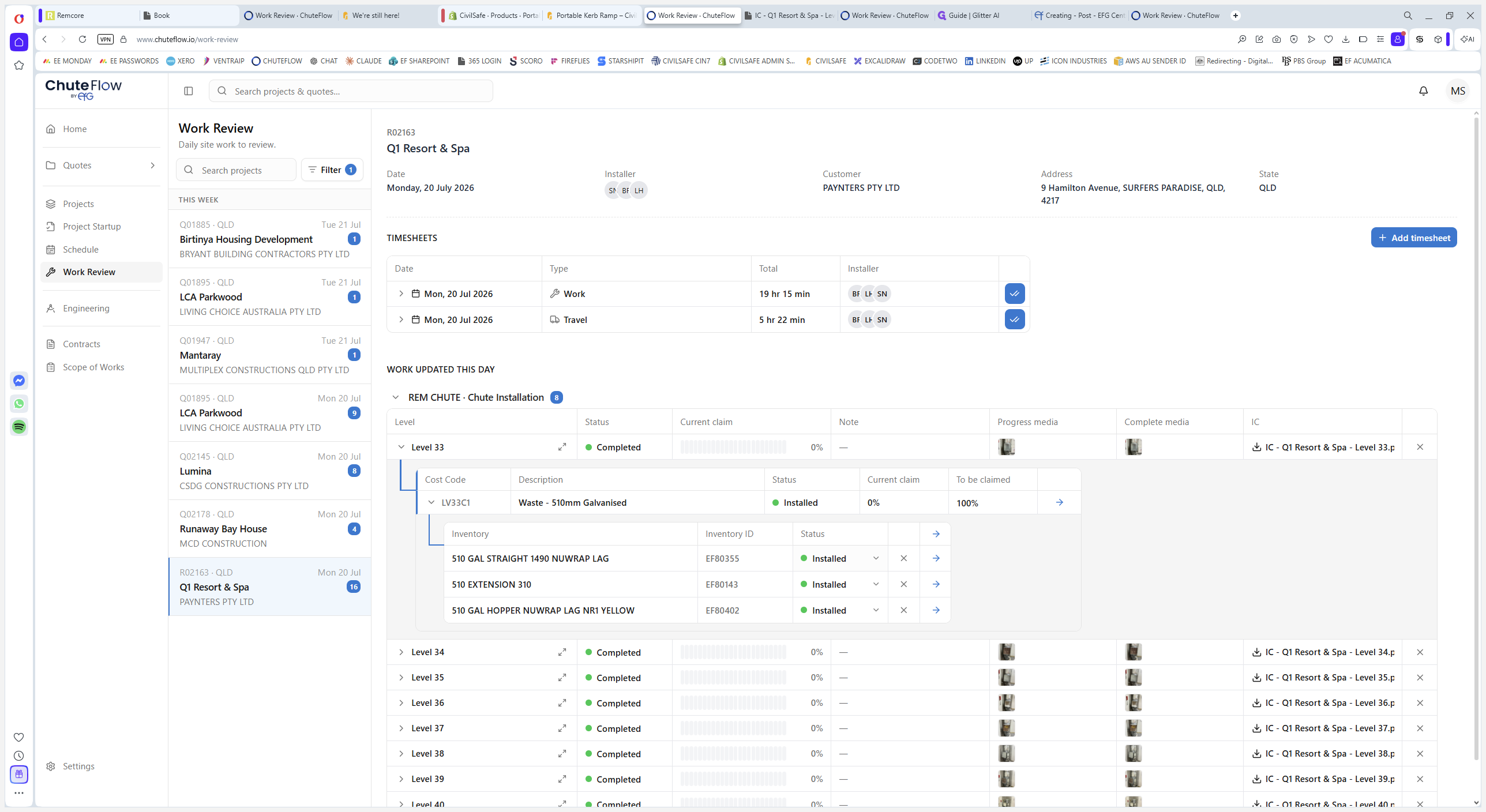Expand Level 33 fullscreen arrows icon

[x=562, y=447]
